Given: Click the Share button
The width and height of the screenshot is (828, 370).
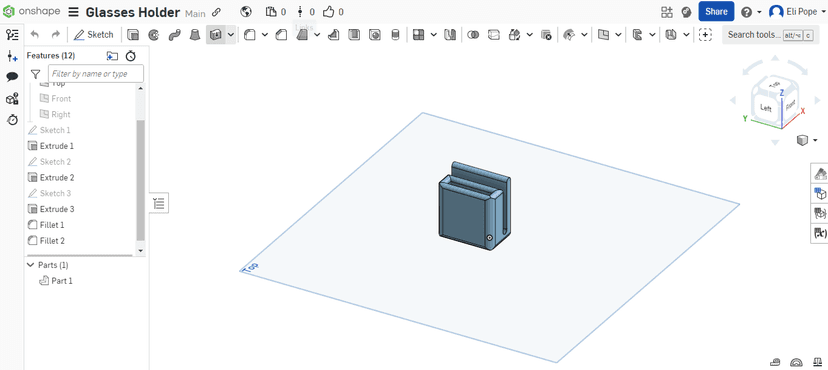Looking at the screenshot, I should click(x=716, y=12).
